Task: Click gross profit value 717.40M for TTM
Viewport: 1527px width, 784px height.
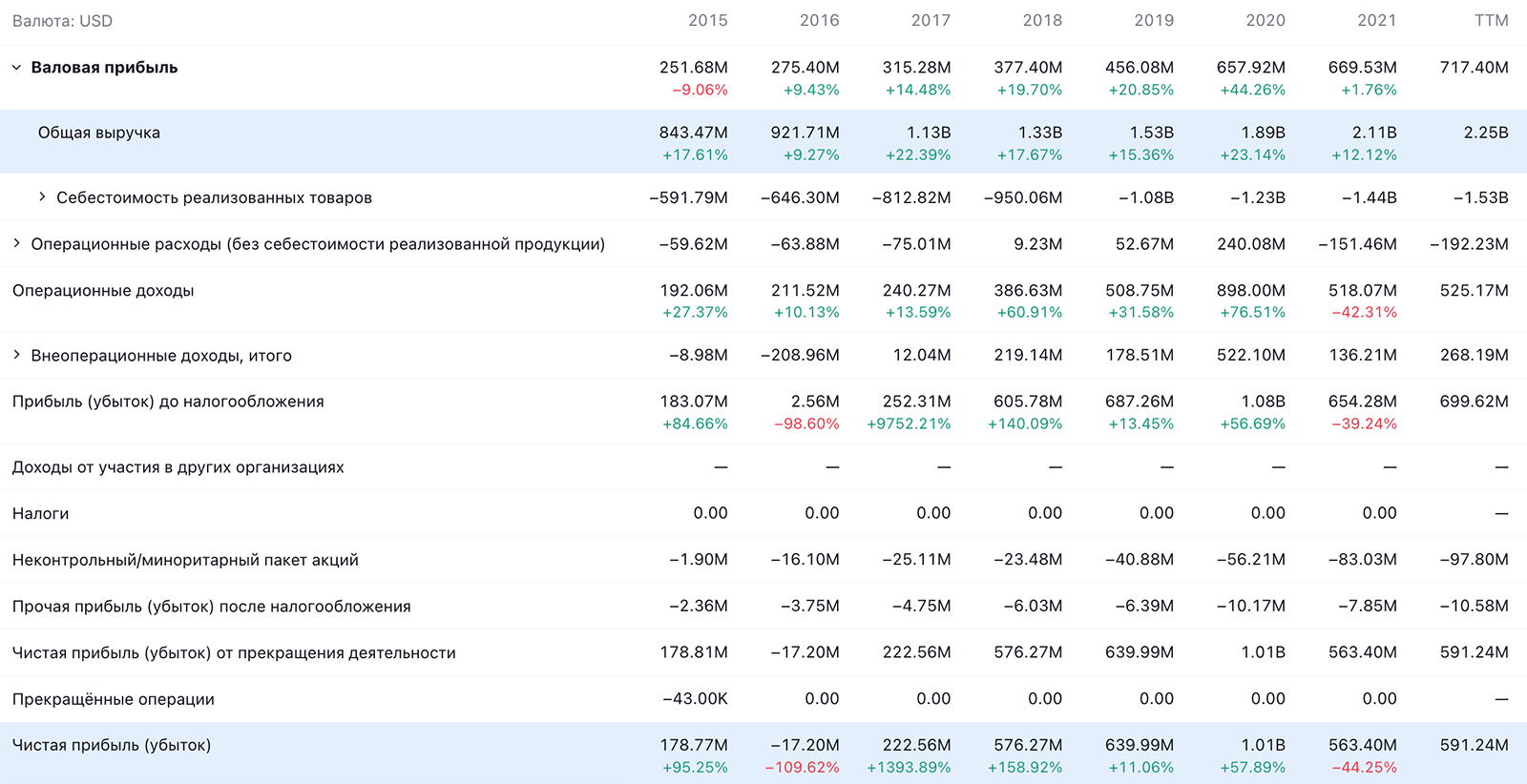Action: (x=1475, y=68)
